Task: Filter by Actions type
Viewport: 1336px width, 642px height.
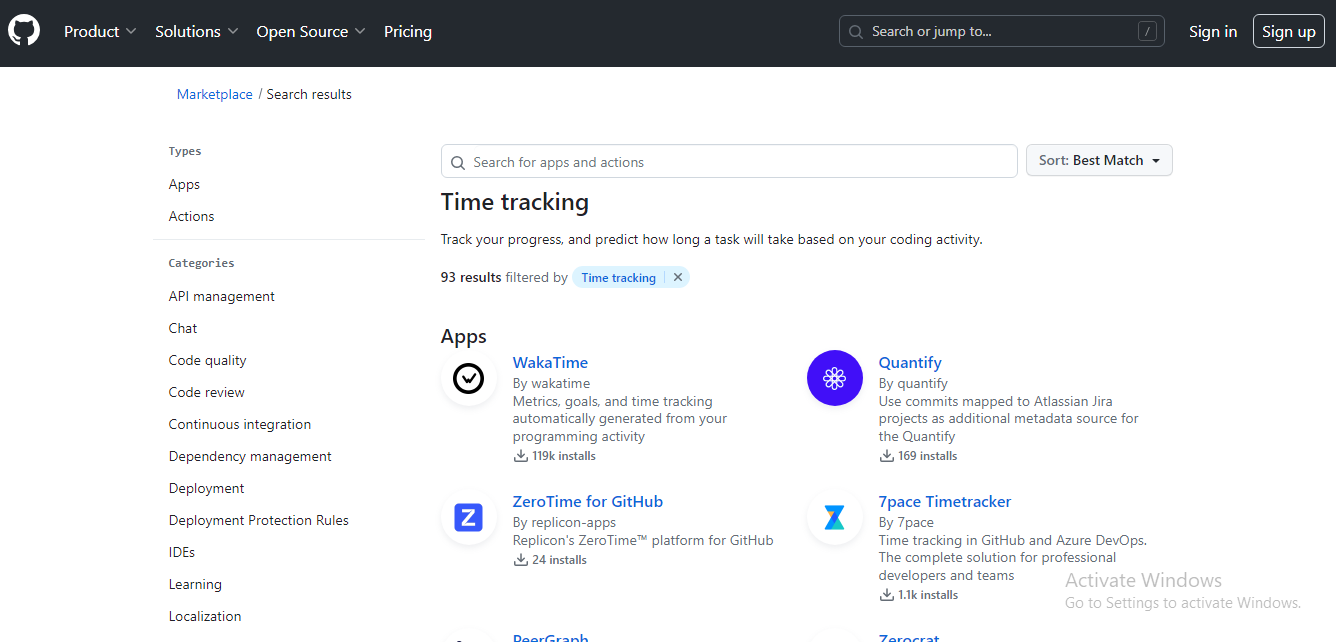Action: 191,216
